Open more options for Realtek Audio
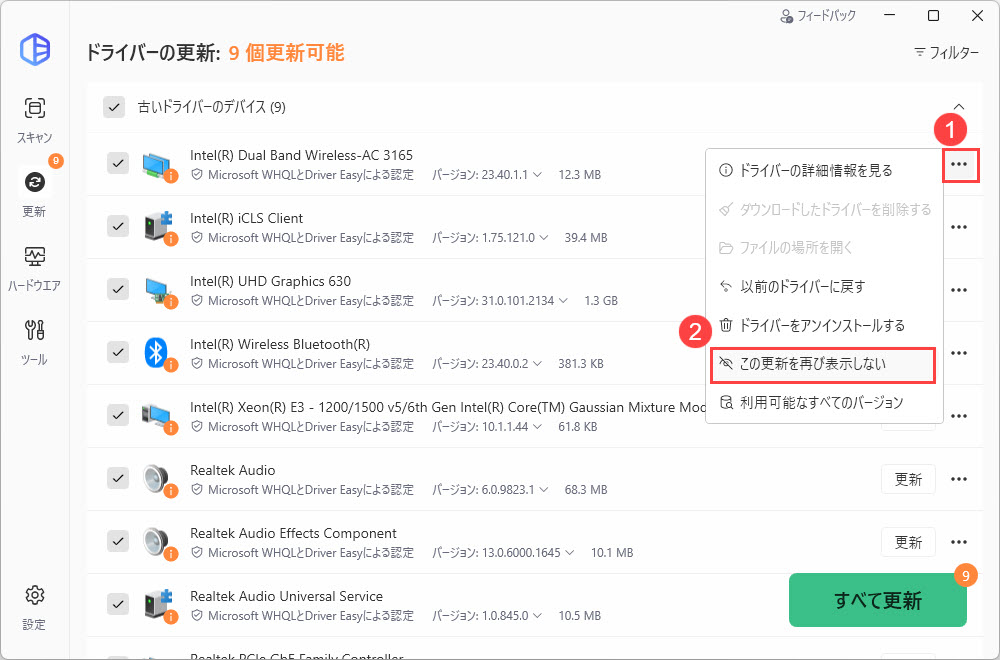The height and width of the screenshot is (660, 1000). [x=959, y=480]
